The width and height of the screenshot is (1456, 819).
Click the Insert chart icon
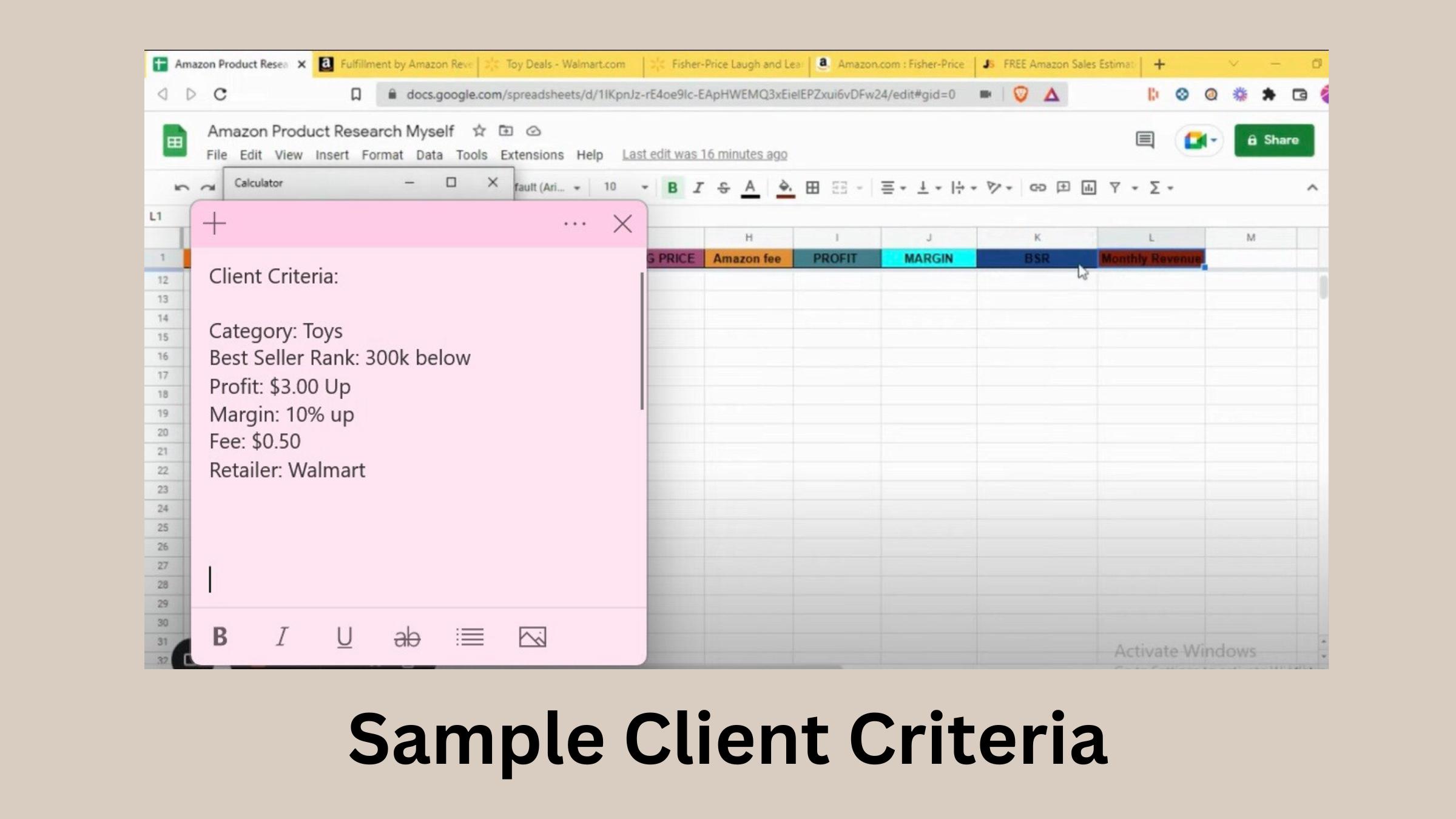[1089, 187]
